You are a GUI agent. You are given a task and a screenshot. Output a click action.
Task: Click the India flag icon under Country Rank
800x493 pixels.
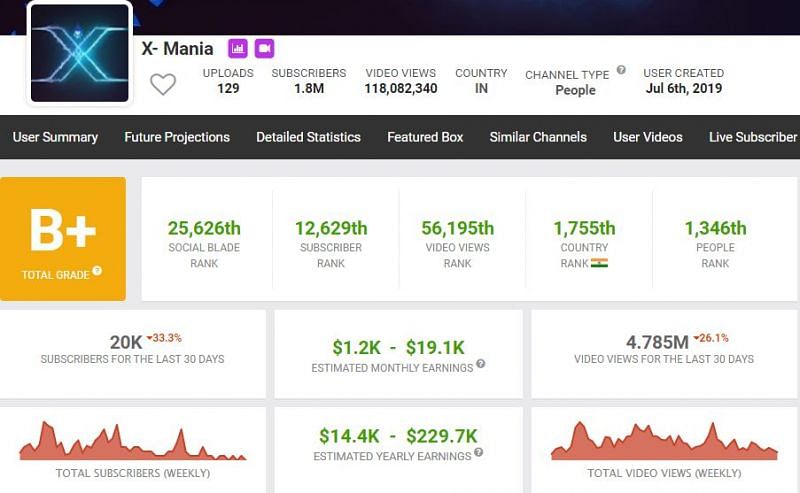[x=600, y=263]
